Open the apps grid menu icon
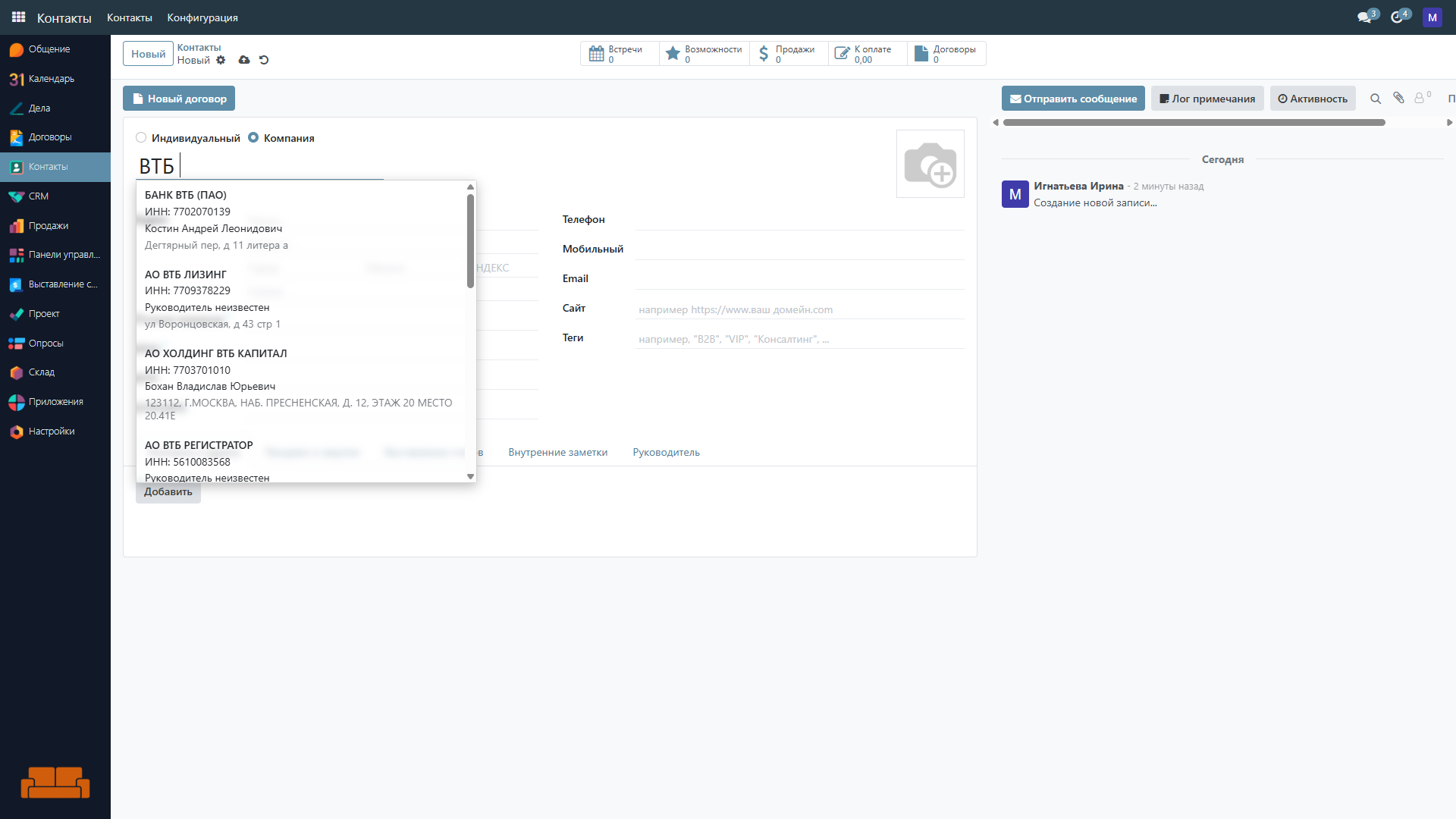Screen dimensions: 1456x819 18,17
